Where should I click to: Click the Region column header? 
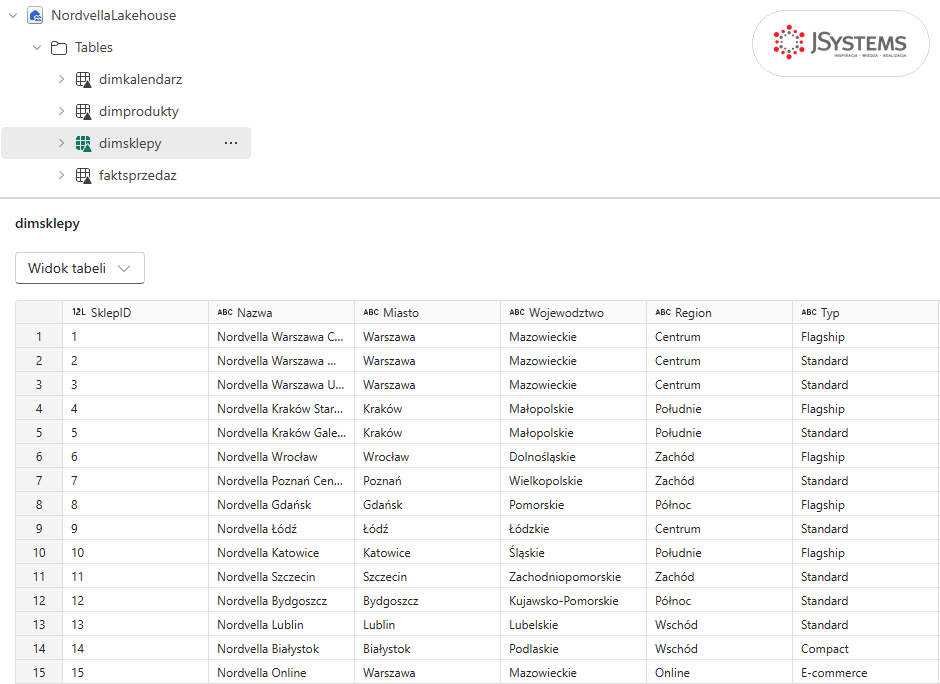coord(719,312)
